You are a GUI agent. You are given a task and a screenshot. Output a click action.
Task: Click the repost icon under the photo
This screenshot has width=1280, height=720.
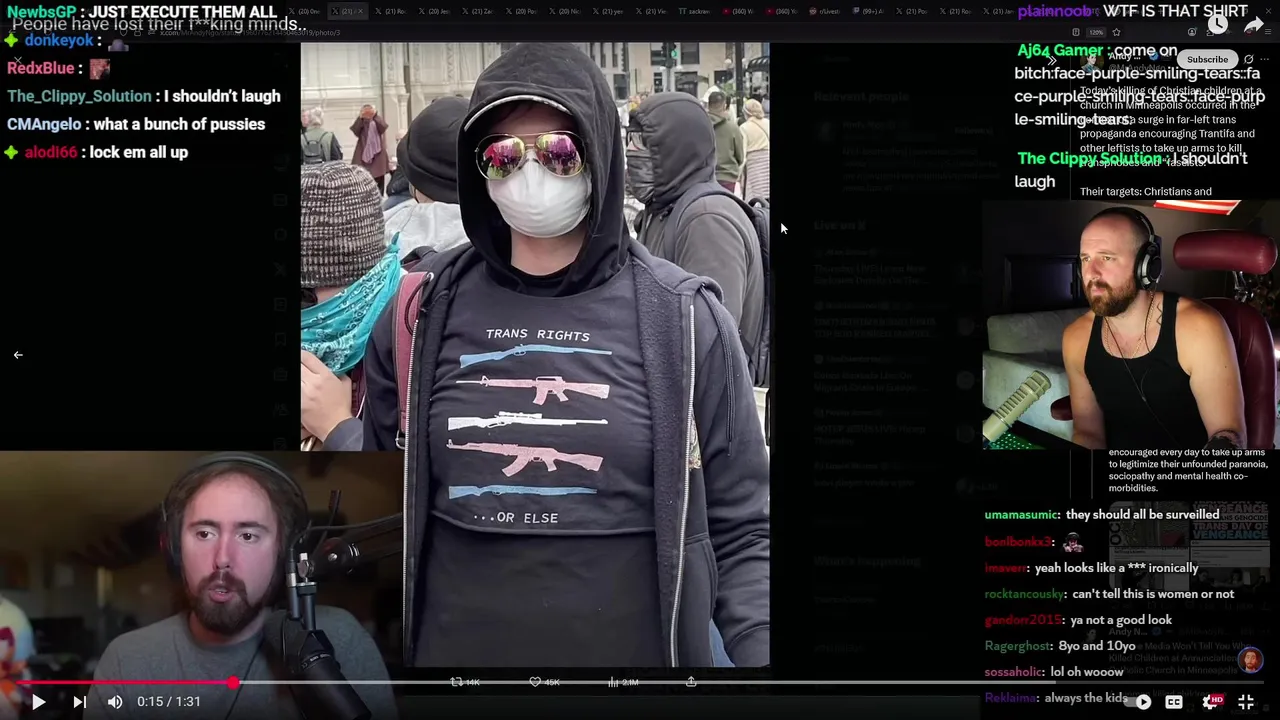coord(457,682)
